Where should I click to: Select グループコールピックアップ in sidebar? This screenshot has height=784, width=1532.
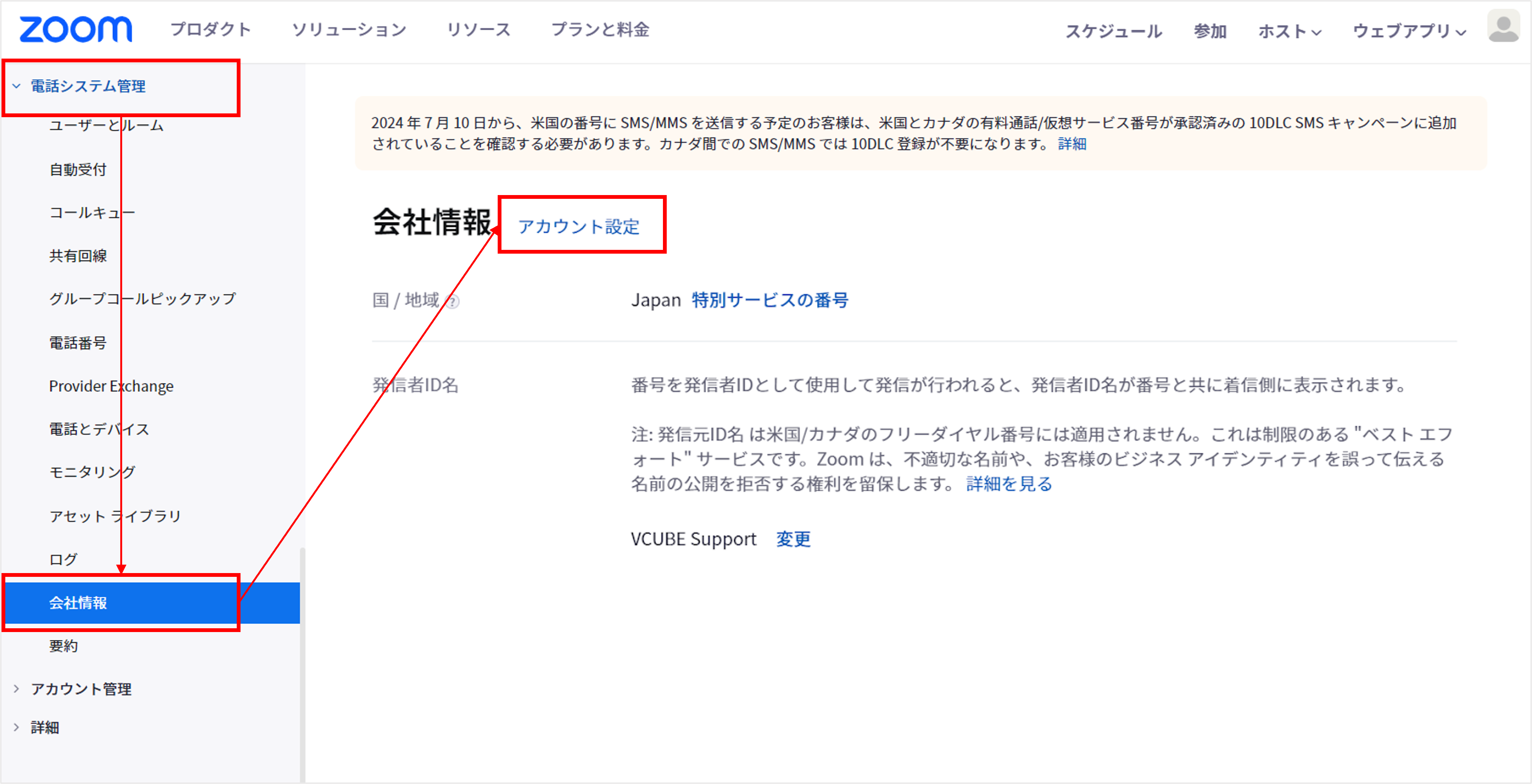(143, 299)
